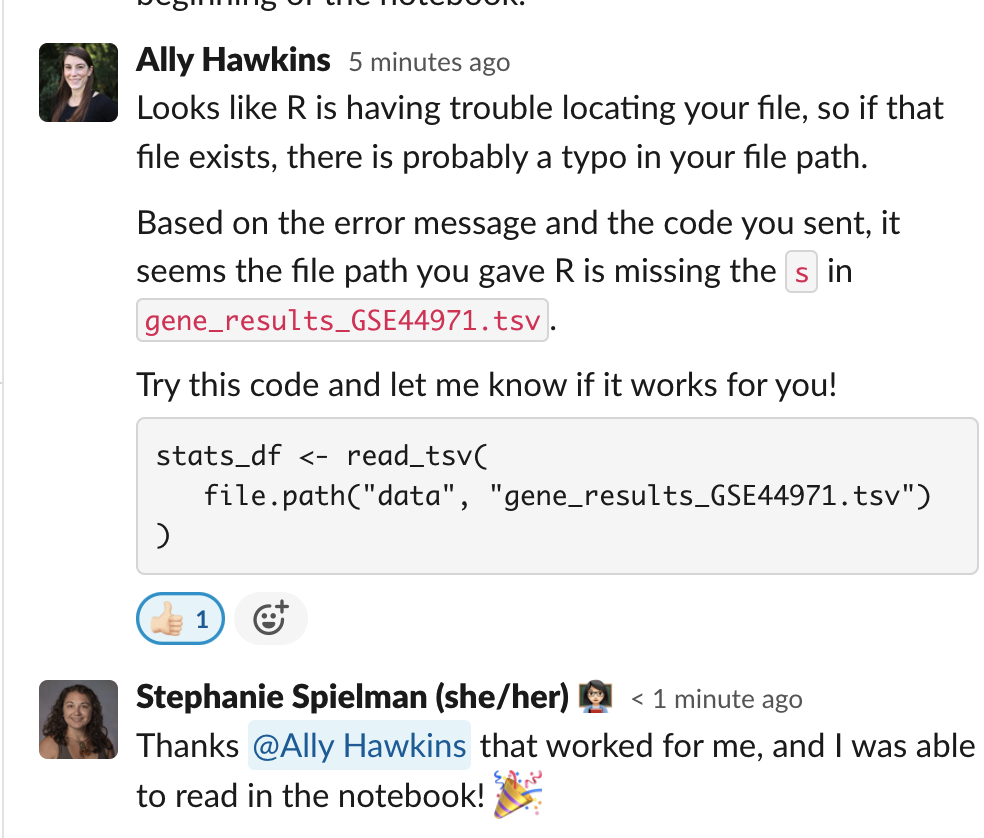Click the teacher emoji beside Stephanie's name
Image resolution: width=984 pixels, height=838 pixels.
595,697
